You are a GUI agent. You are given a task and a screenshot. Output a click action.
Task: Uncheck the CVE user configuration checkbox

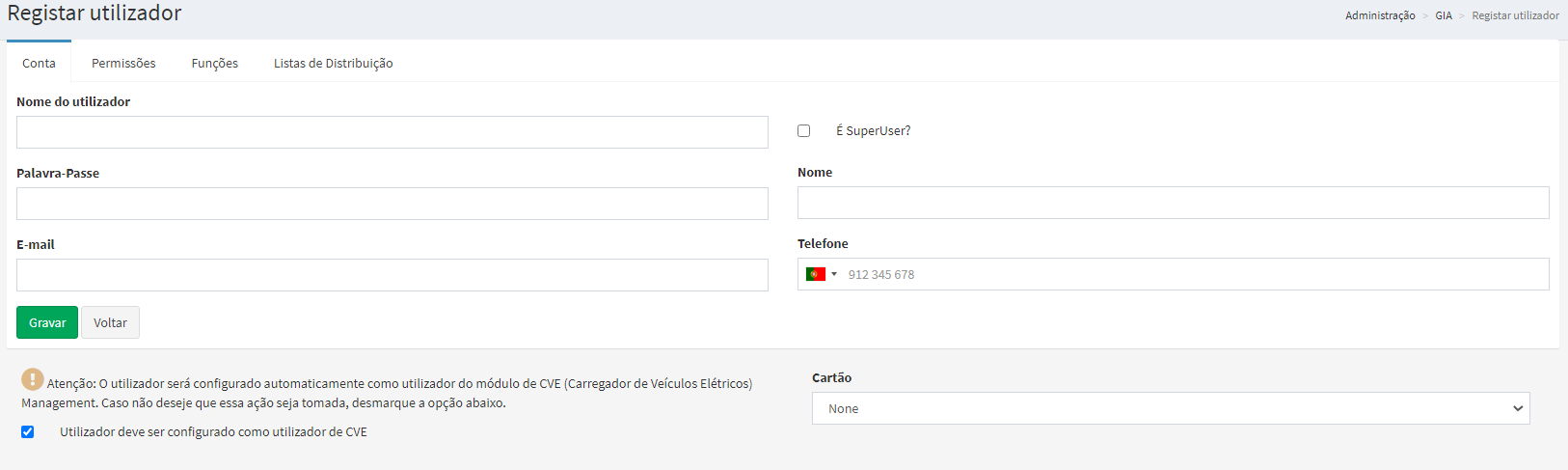pos(28,431)
